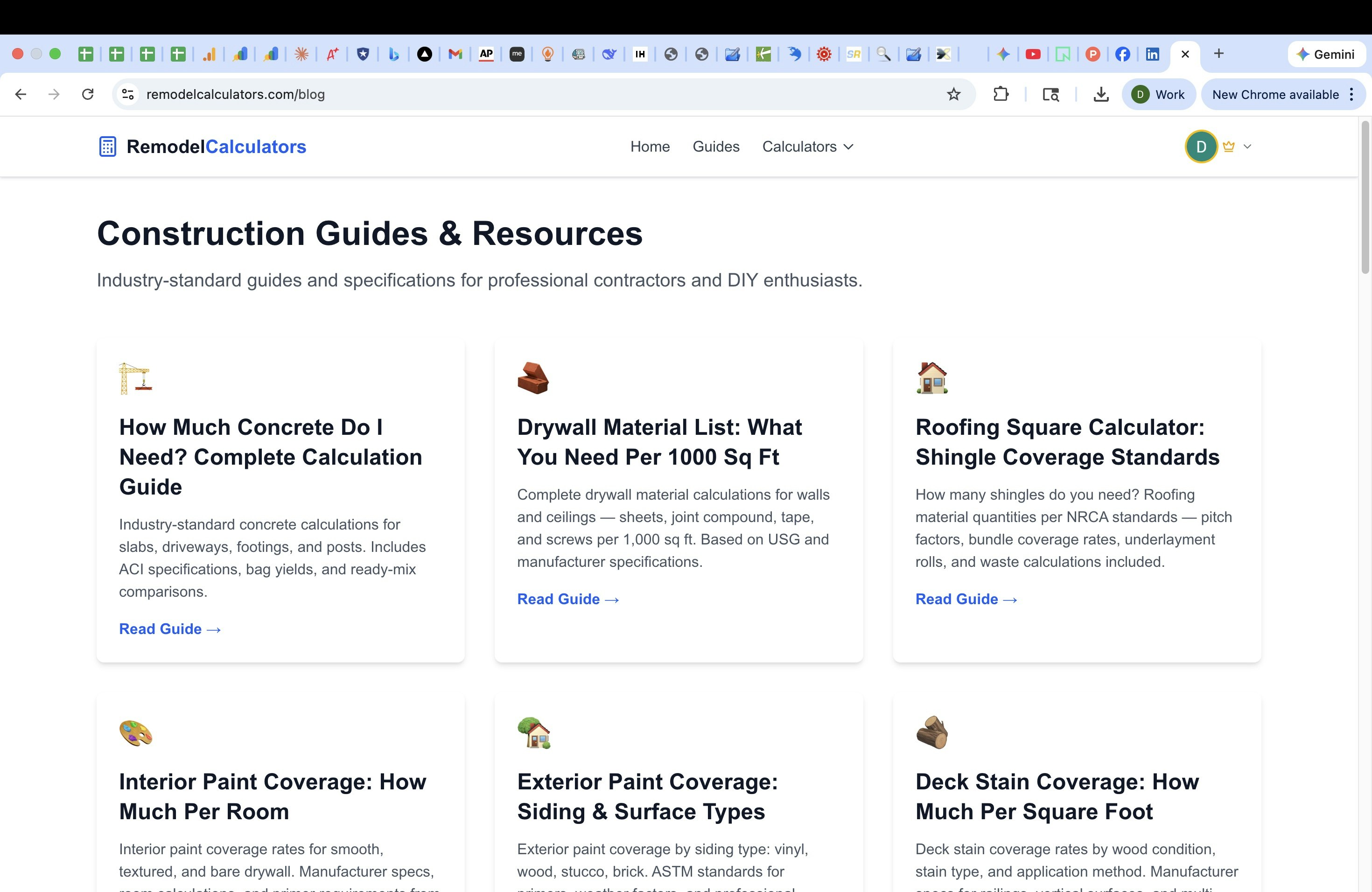1372x892 pixels.
Task: Click the RemodelCalculators calculator logo icon
Action: [107, 146]
